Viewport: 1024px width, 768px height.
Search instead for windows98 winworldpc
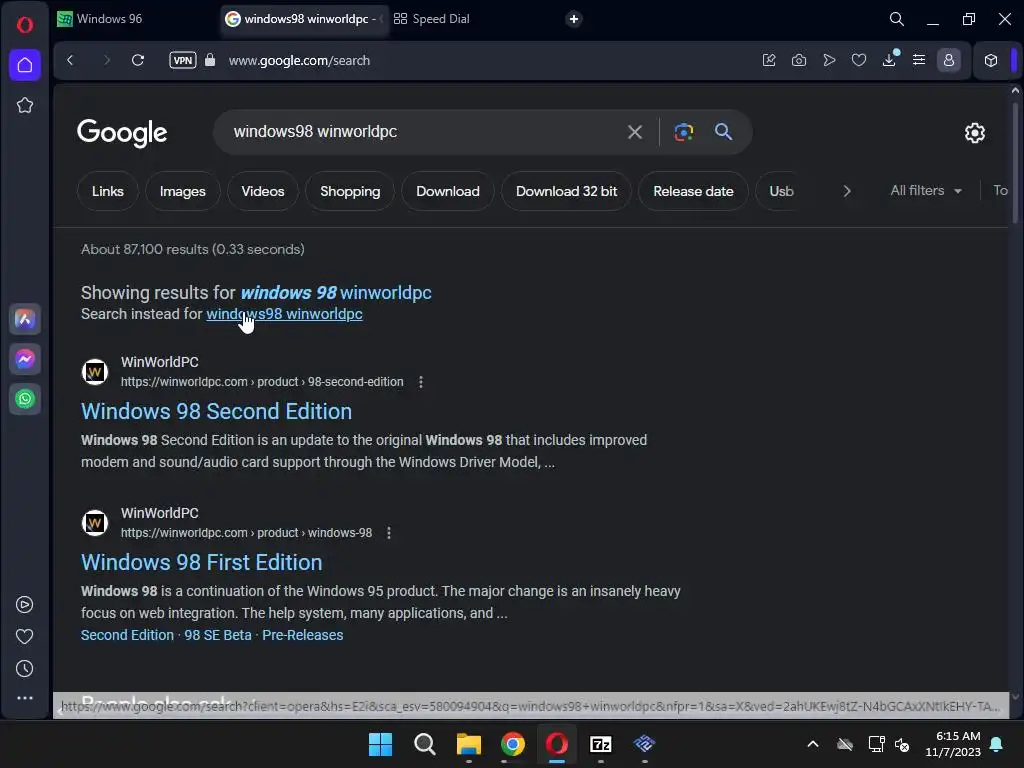(284, 314)
